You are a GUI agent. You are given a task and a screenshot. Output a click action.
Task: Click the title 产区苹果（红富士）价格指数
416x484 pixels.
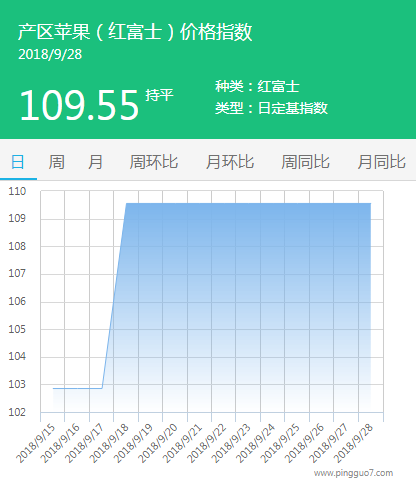(135, 32)
